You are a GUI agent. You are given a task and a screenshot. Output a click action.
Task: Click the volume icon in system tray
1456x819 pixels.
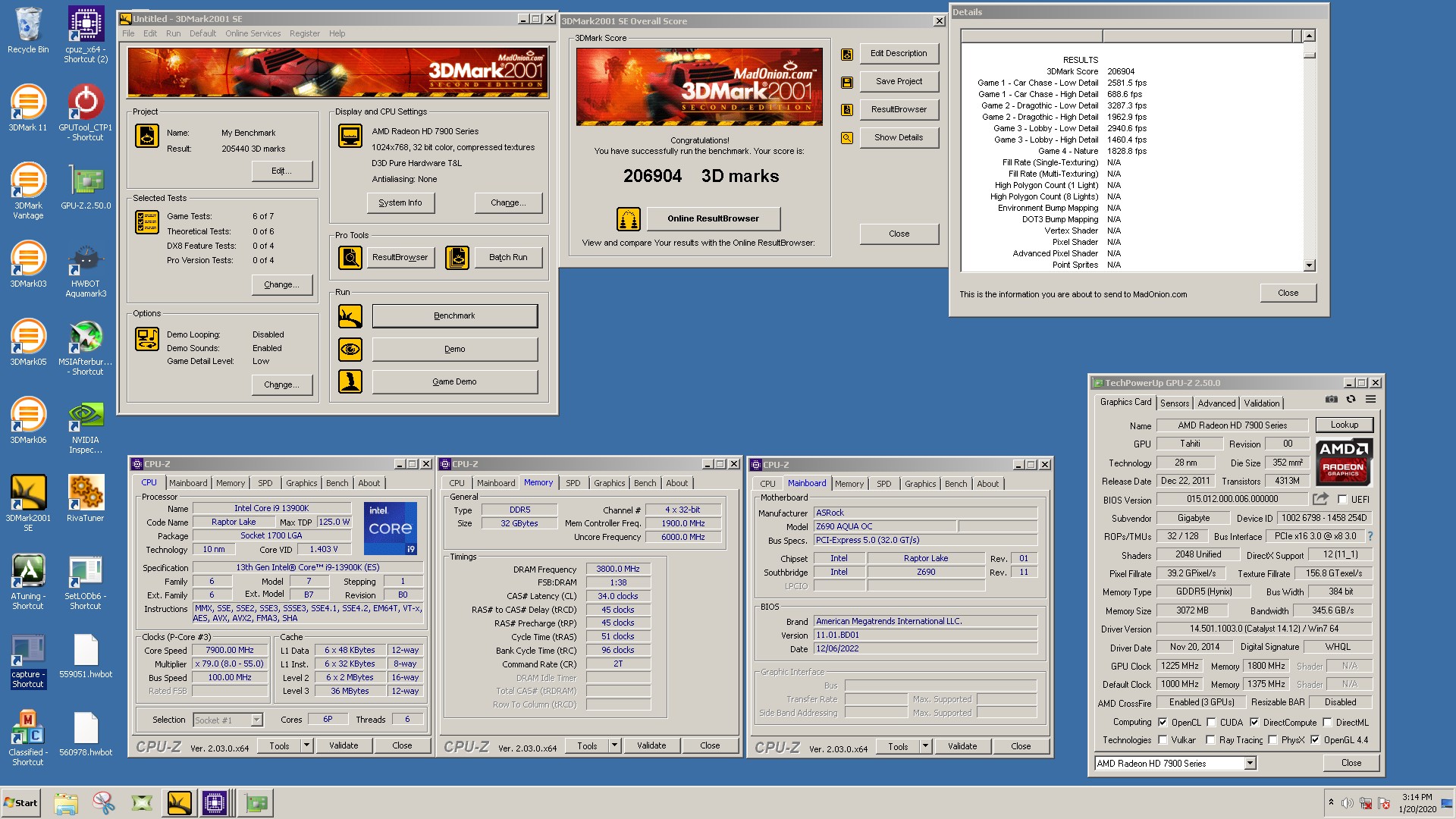click(x=1347, y=803)
